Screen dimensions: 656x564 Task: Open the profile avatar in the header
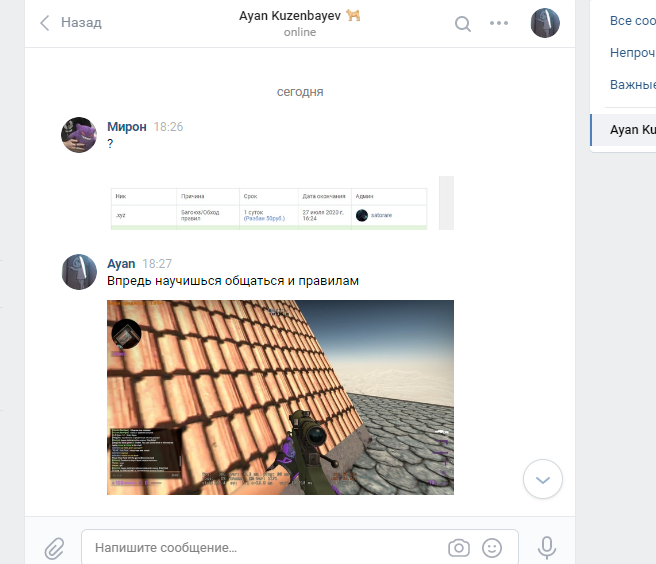tap(545, 23)
